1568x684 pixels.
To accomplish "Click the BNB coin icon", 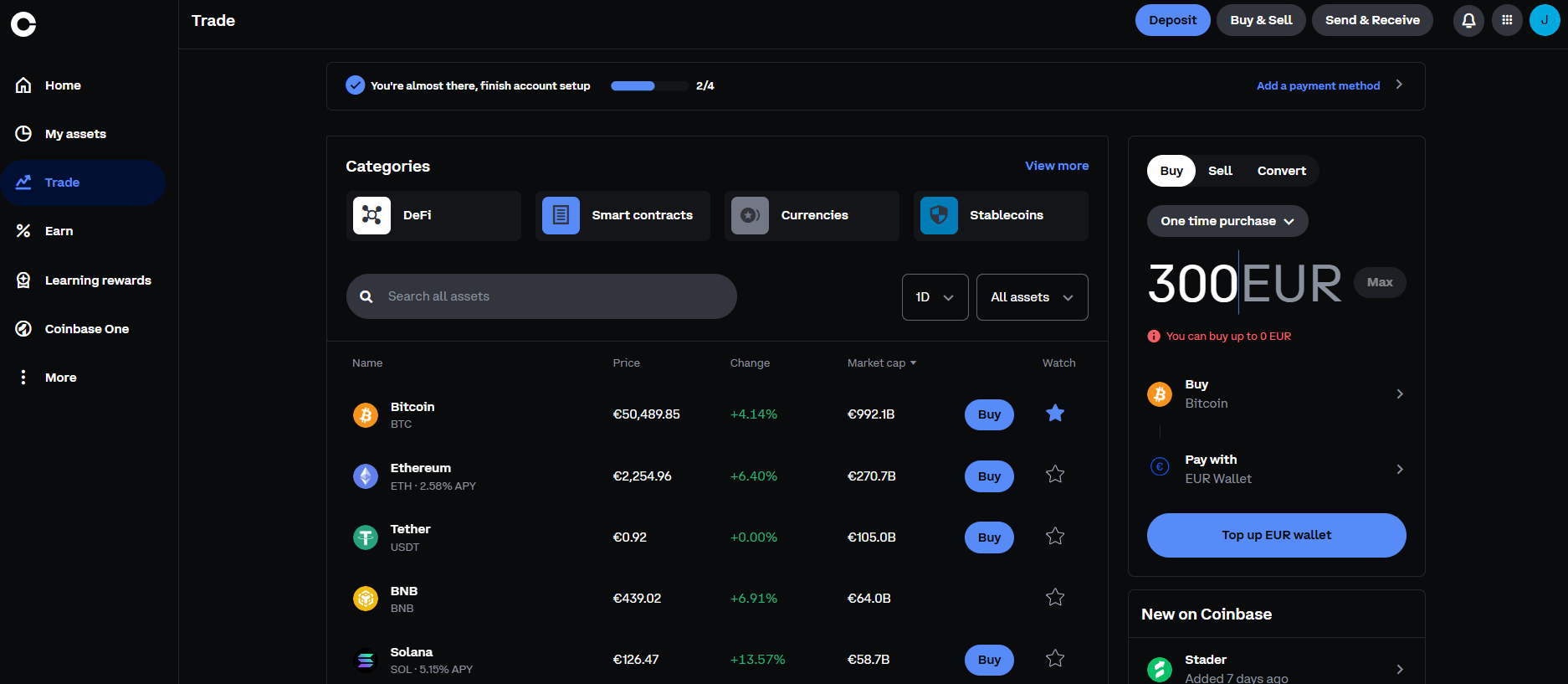I will pos(366,599).
